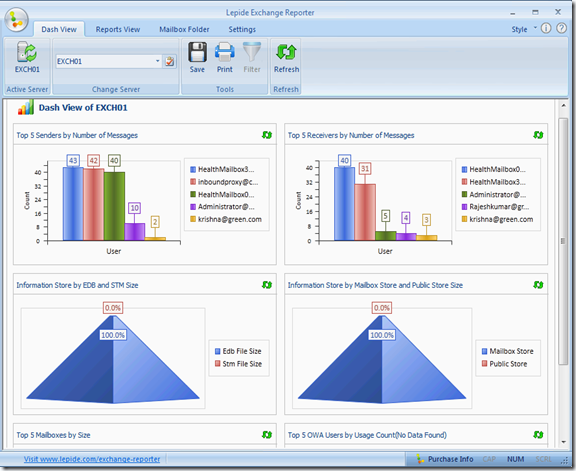Click Administrator@... in the Senders legend
Image resolution: width=576 pixels, height=471 pixels.
(226, 207)
